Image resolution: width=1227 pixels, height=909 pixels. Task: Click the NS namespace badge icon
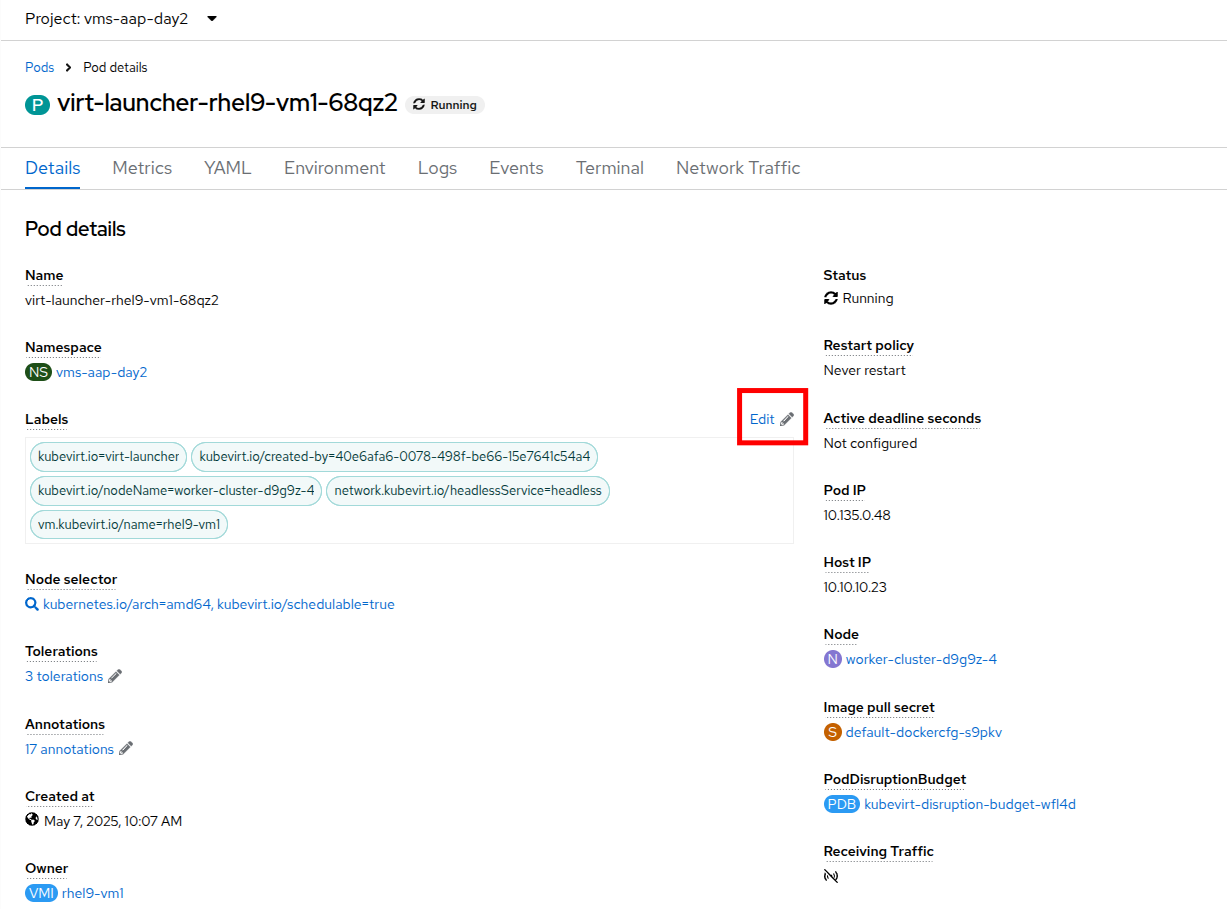coord(38,372)
